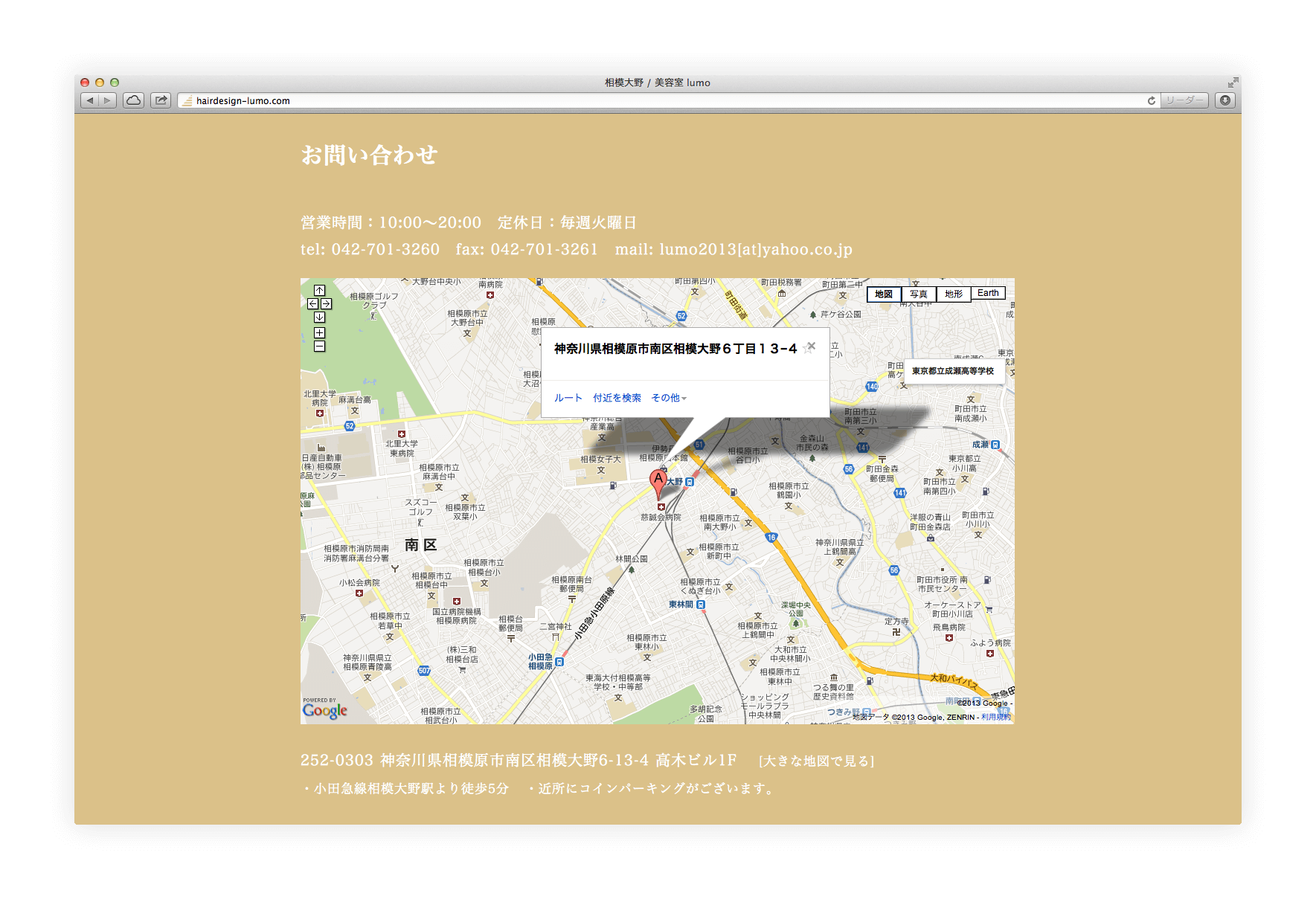Click the ルート directions link

[x=568, y=398]
